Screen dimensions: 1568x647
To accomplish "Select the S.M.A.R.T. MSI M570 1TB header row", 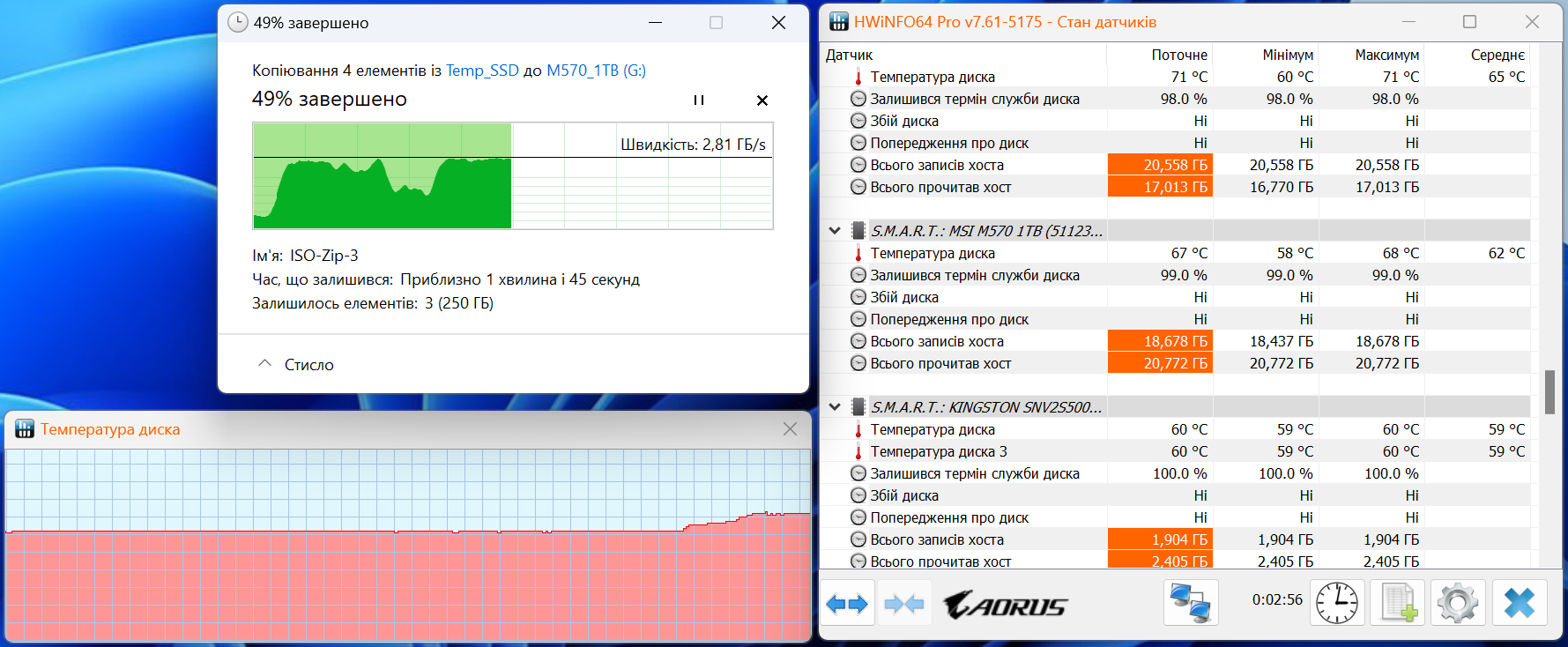I will click(x=1177, y=231).
